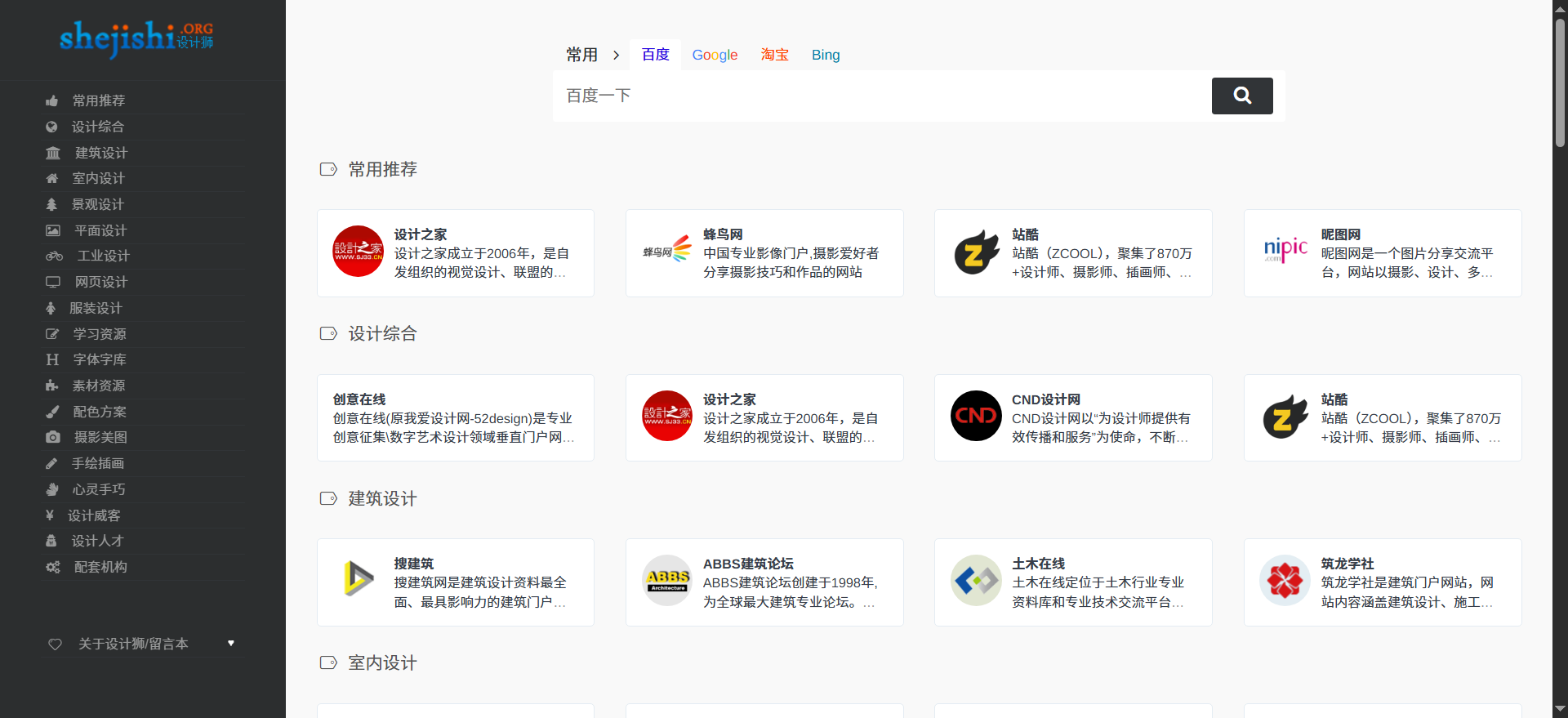Select the 百度 search tab
Viewport: 1568px width, 718px height.
coord(656,55)
